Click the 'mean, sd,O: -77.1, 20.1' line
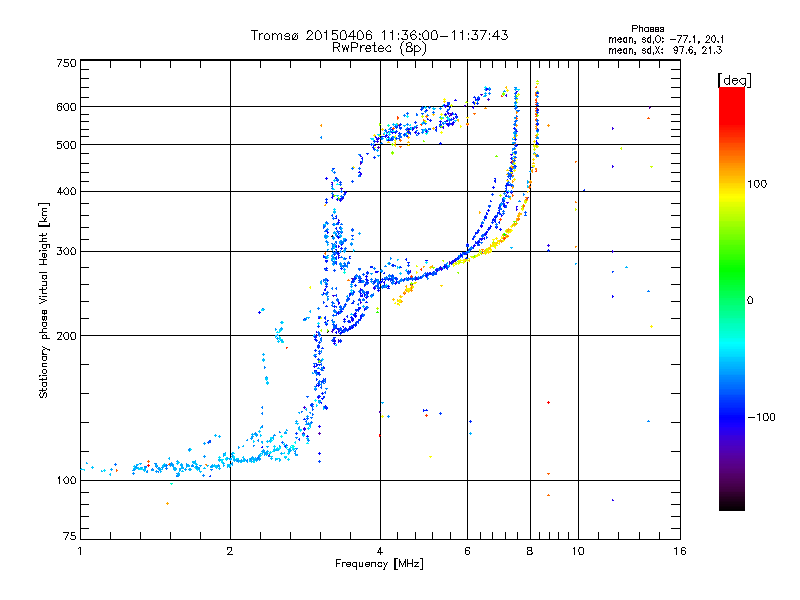Viewport: 800px width, 600px height. click(665, 39)
